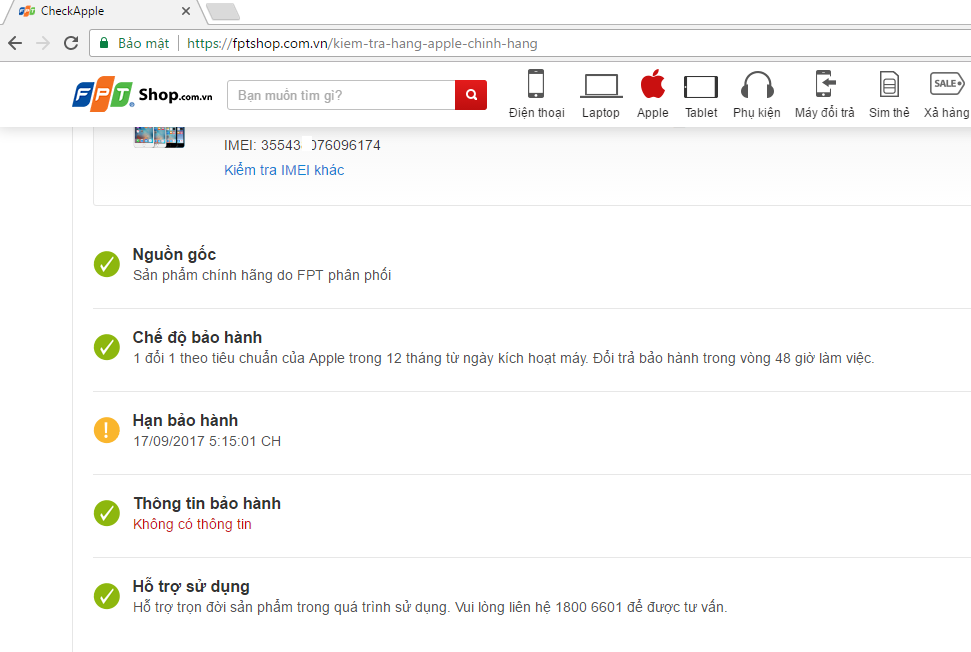Open the Điện thoại phone category

[x=536, y=94]
